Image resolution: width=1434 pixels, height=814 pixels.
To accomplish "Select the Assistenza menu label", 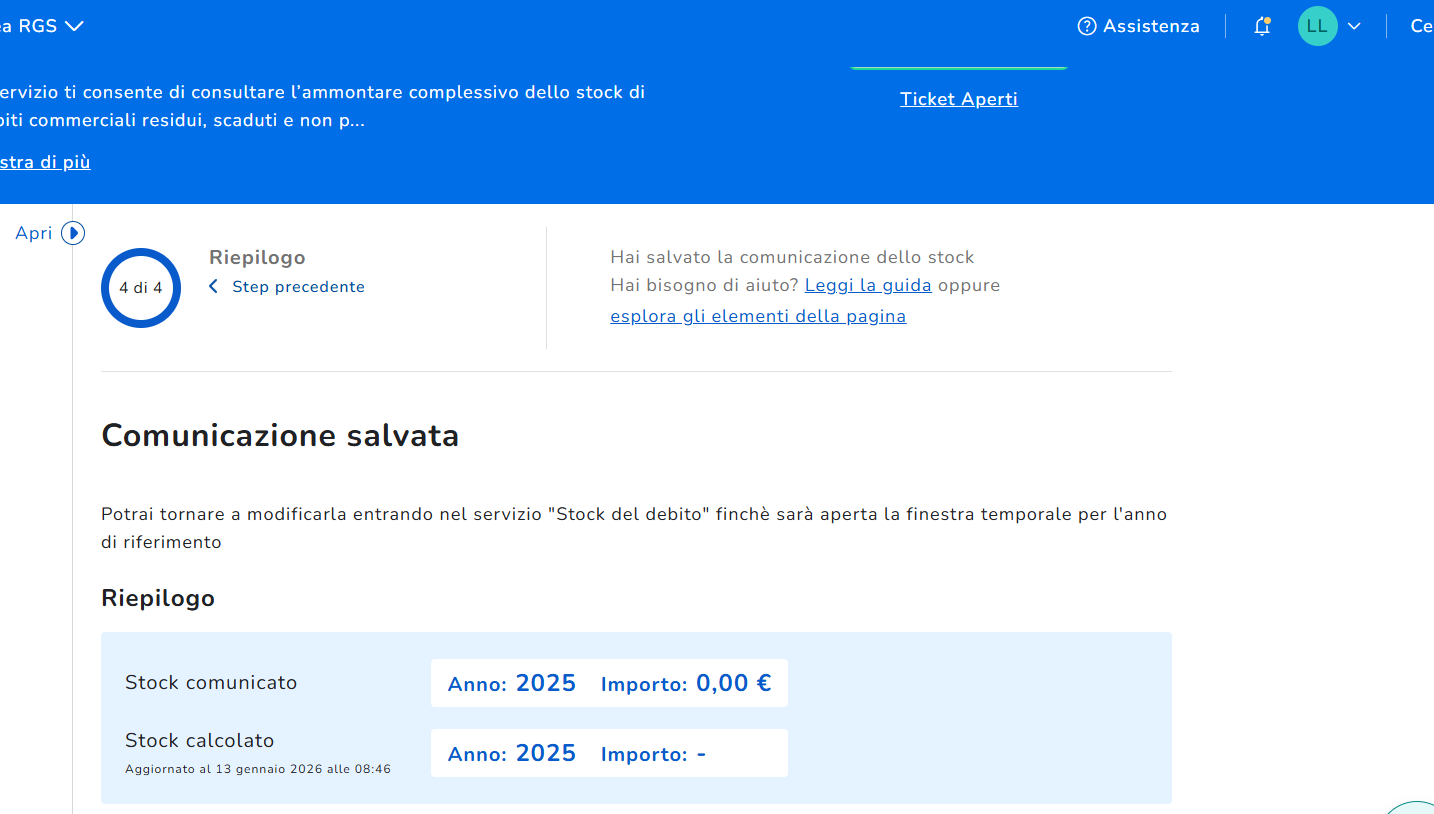I will point(1150,26).
